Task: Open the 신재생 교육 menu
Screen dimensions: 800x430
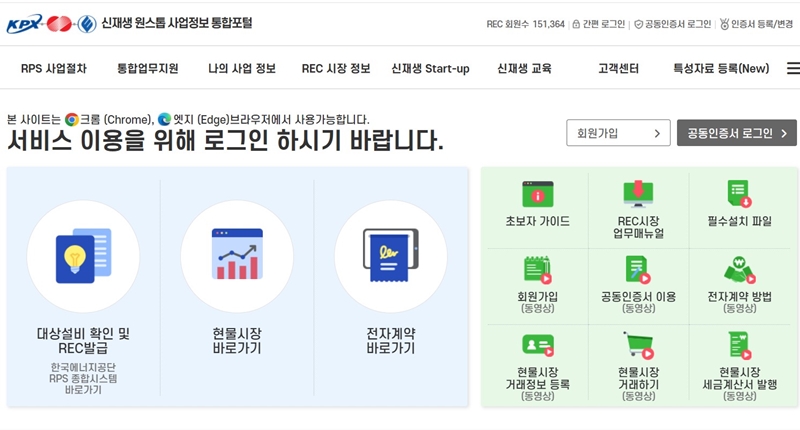Action: pos(524,68)
